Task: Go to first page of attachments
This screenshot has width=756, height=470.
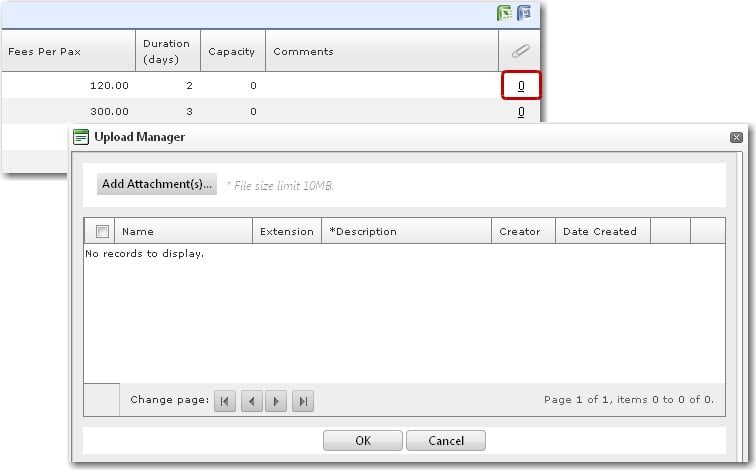Action: (x=225, y=401)
